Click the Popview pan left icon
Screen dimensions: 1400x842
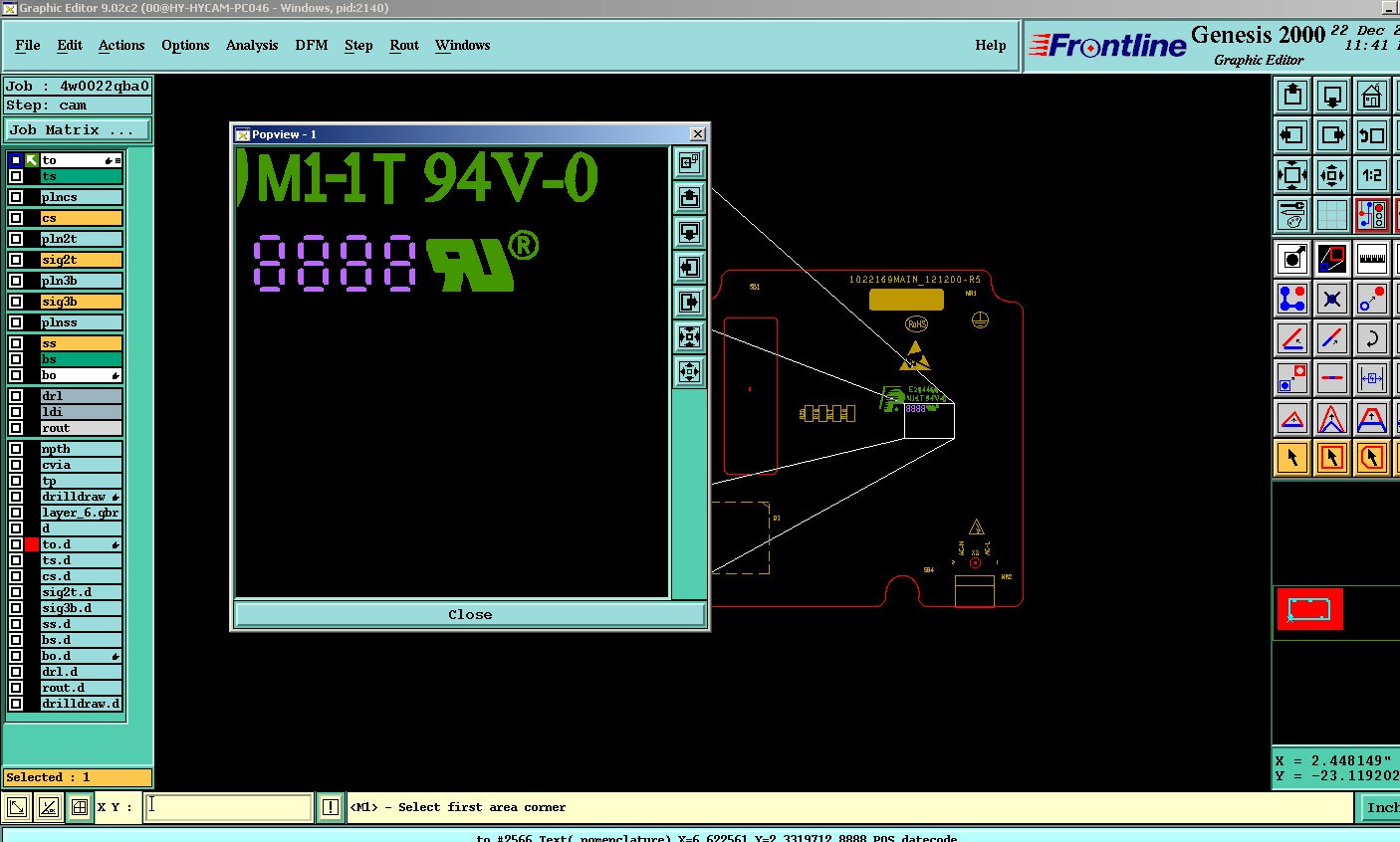(689, 267)
